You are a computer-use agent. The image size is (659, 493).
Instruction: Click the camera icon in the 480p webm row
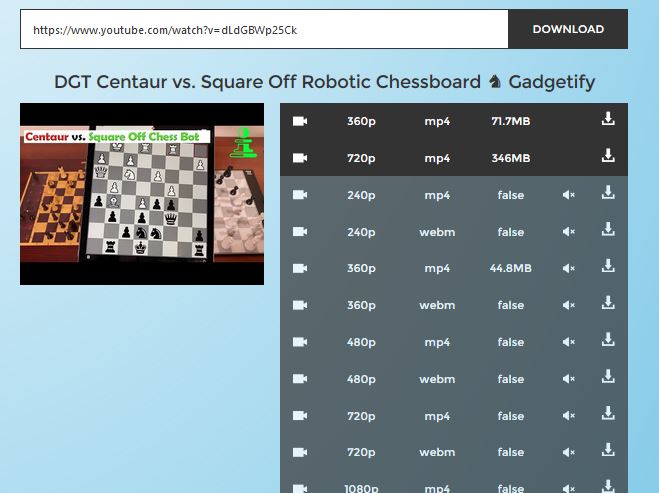300,379
